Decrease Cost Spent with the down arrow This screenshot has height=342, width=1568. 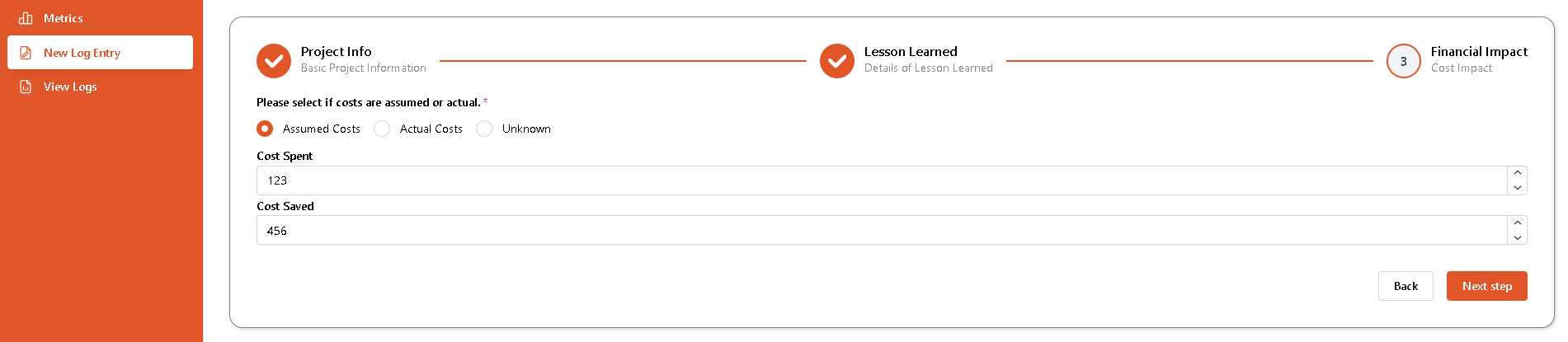(1517, 188)
